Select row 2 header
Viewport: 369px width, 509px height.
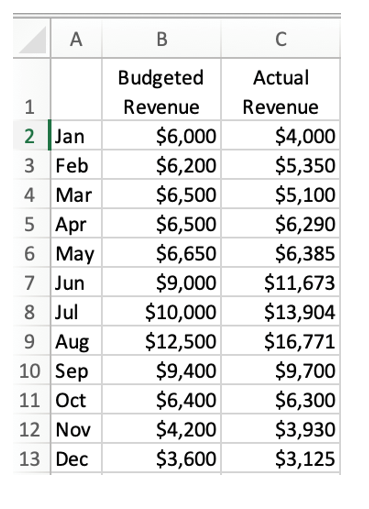(x=32, y=135)
